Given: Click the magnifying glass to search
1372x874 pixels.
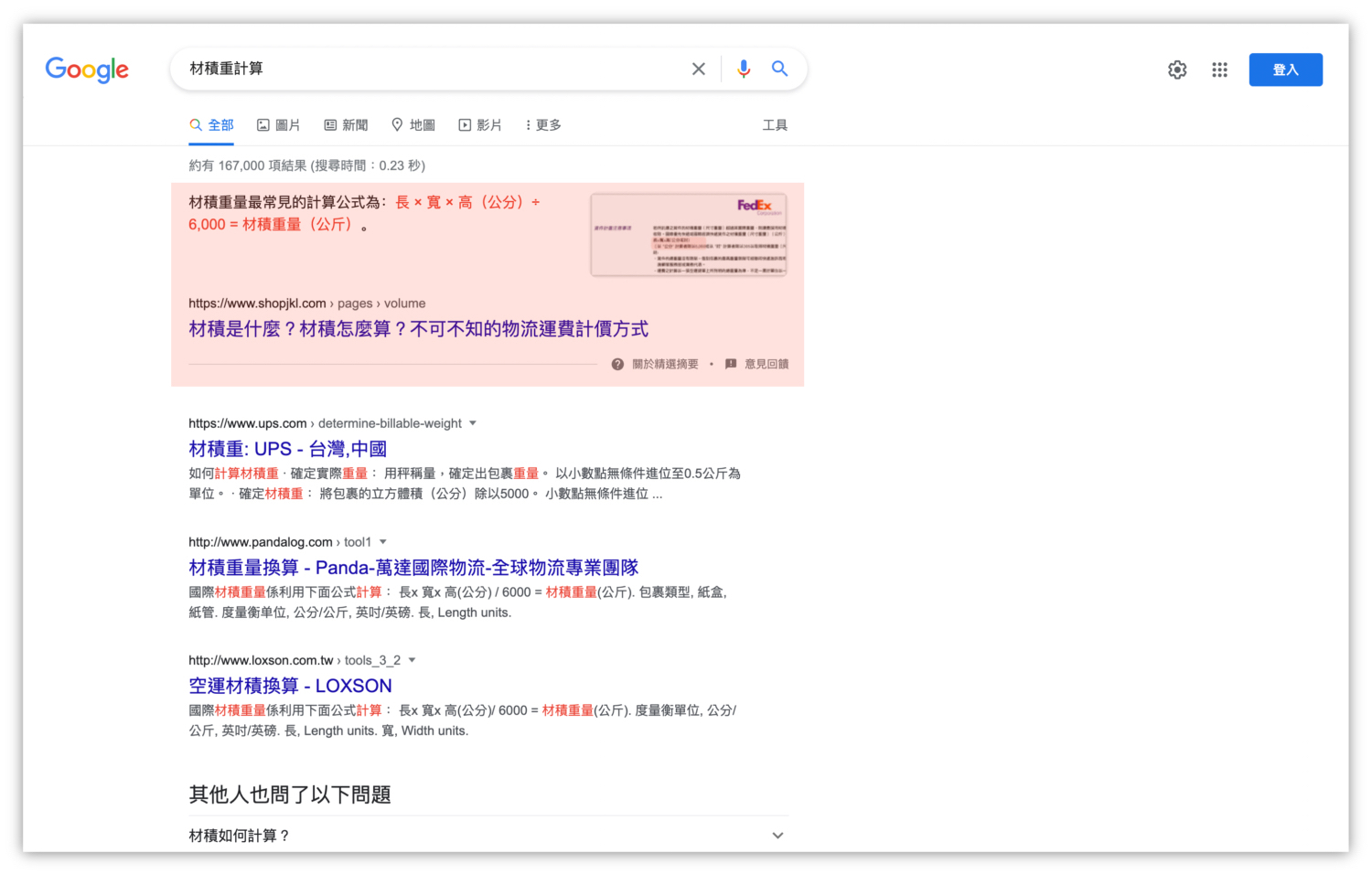Looking at the screenshot, I should pyautogui.click(x=778, y=68).
